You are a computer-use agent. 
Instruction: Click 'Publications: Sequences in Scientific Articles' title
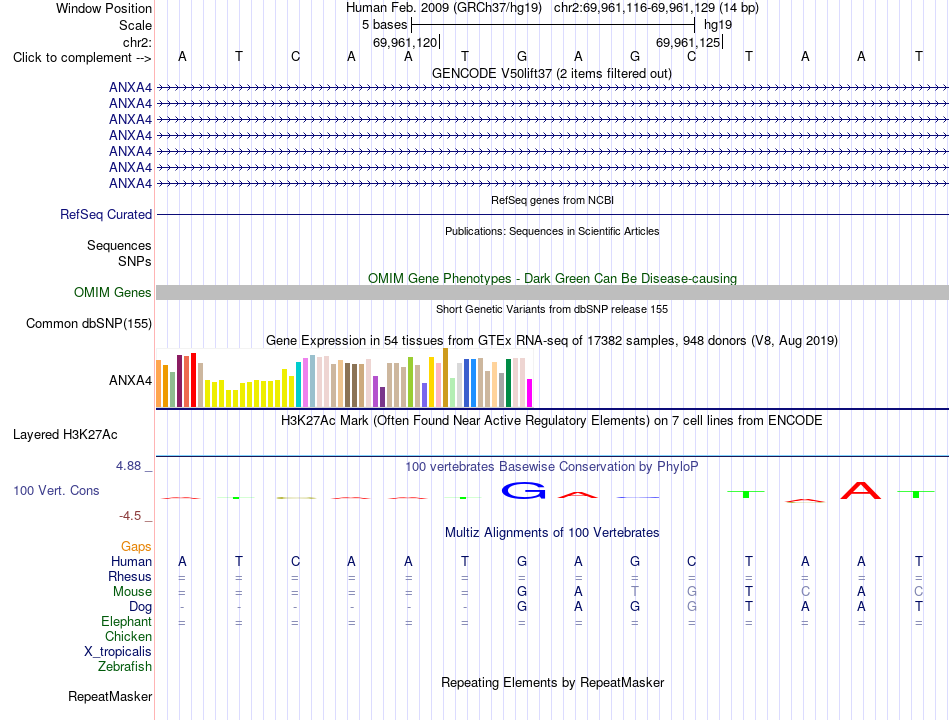point(552,231)
